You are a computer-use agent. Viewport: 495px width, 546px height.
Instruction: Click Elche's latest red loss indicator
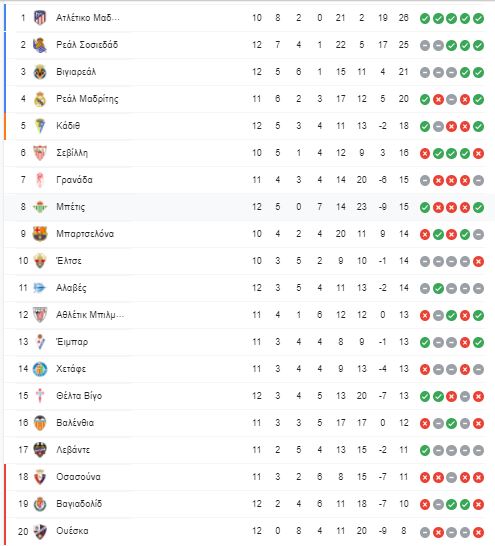[x=478, y=262]
